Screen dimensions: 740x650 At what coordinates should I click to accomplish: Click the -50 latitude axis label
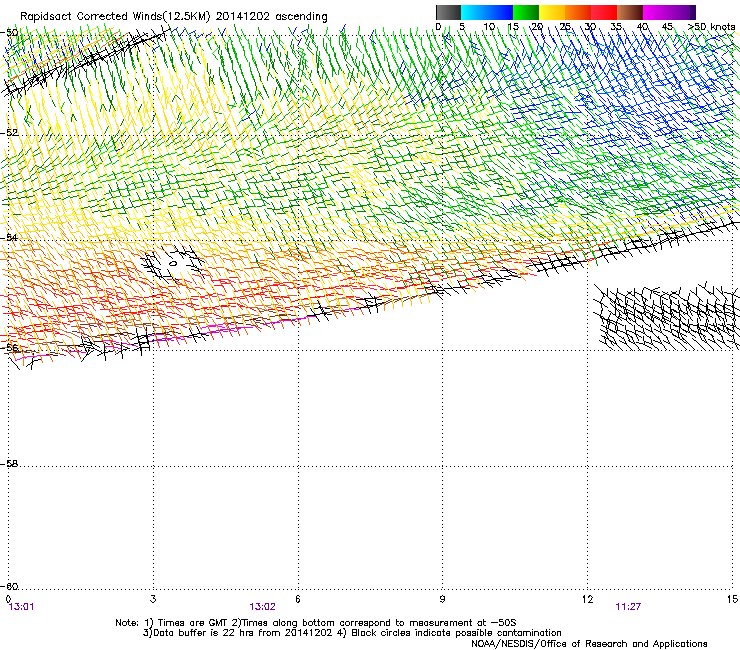[x=9, y=33]
